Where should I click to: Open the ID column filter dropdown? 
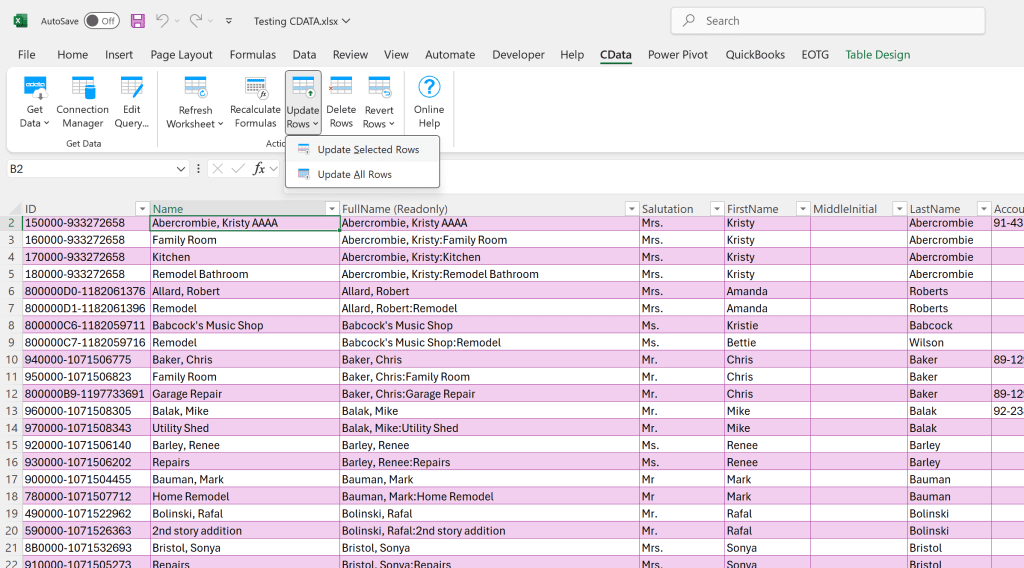click(x=142, y=209)
